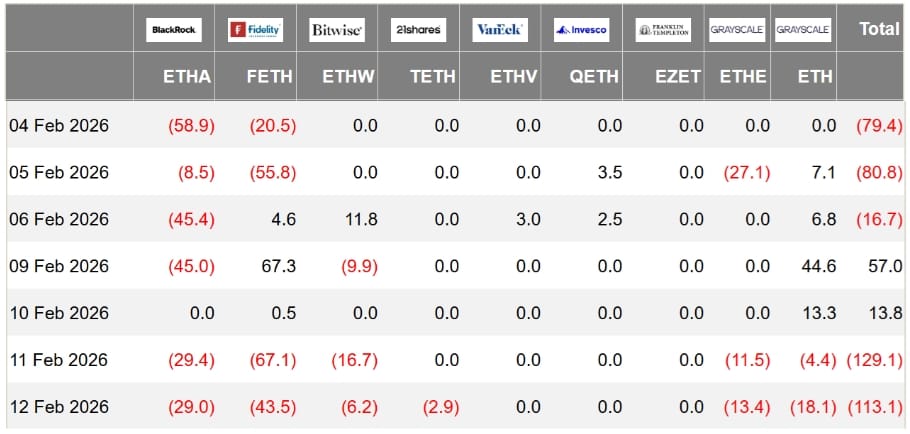Click the BlackRock logo
This screenshot has height=434, width=910.
[x=174, y=30]
